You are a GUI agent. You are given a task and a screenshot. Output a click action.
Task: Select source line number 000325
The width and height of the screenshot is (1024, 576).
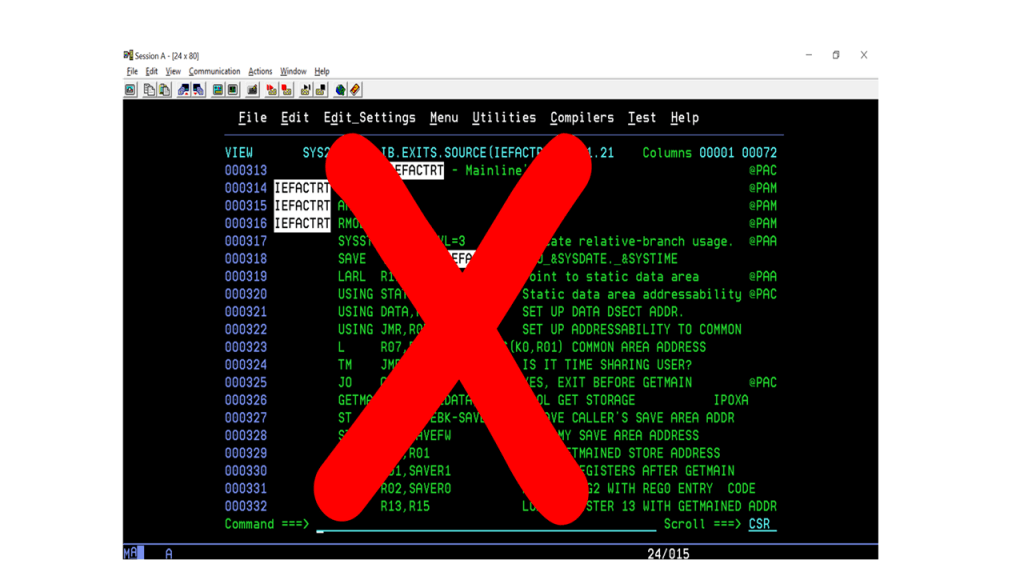246,382
